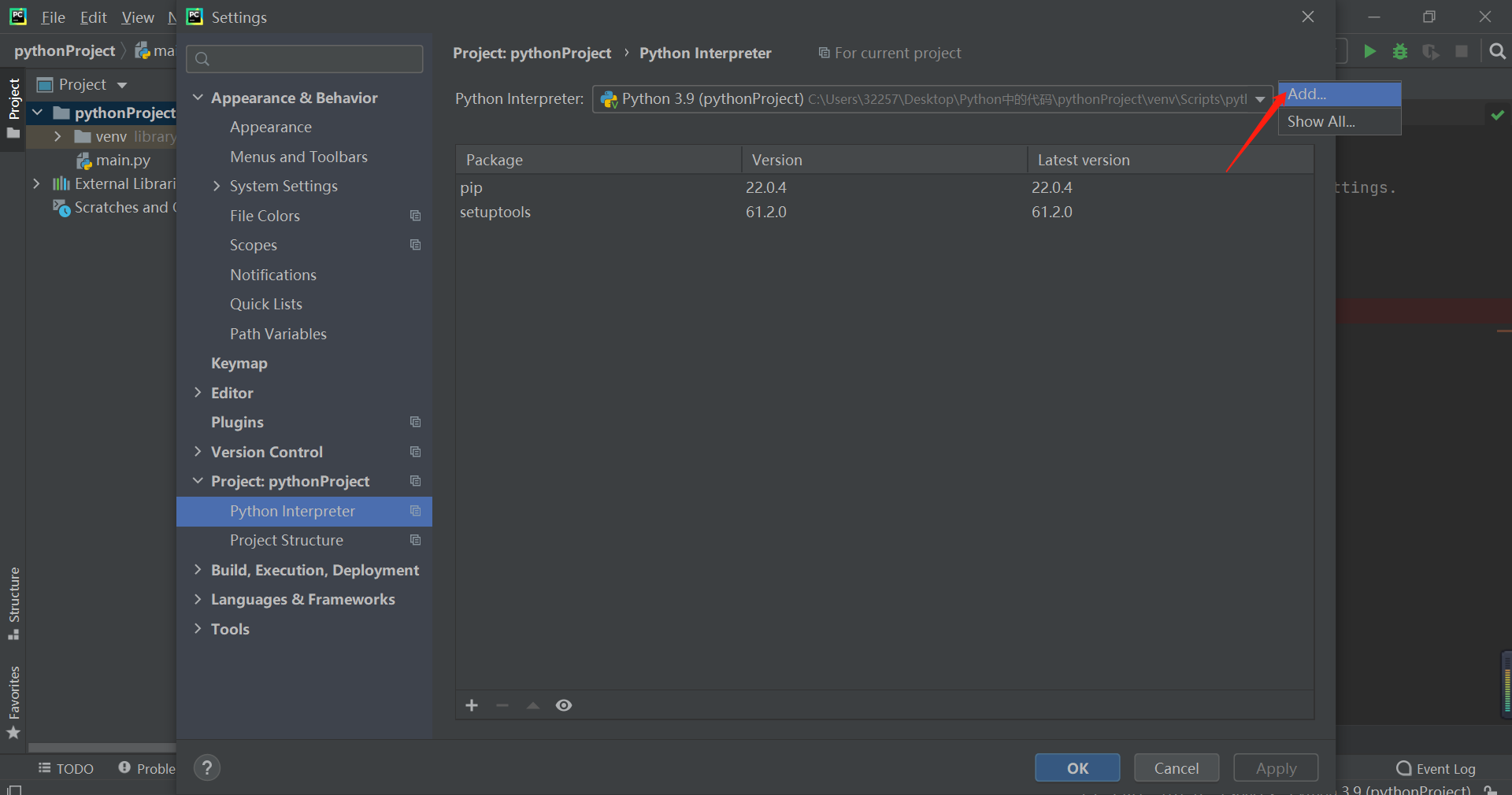Open the Keymap settings
Viewport: 1512px width, 795px height.
pyautogui.click(x=239, y=364)
